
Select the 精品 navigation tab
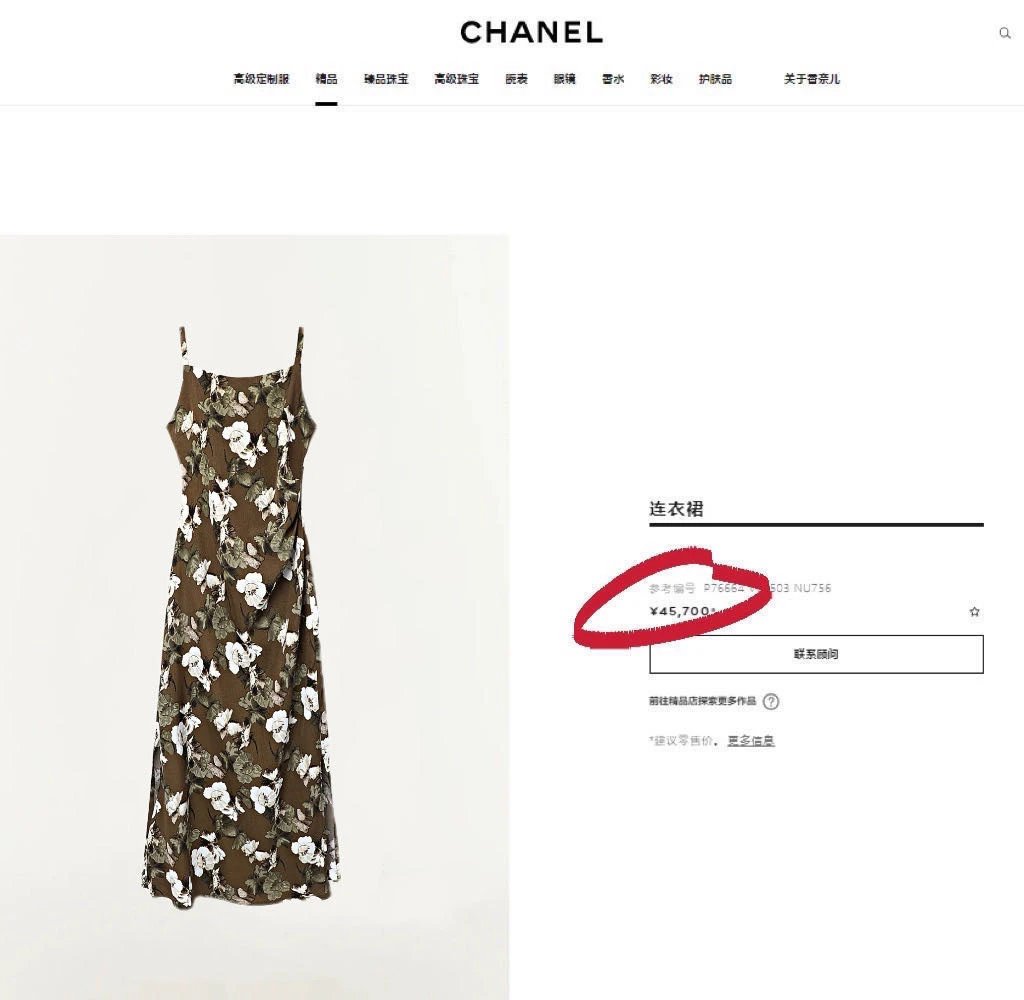coord(326,79)
